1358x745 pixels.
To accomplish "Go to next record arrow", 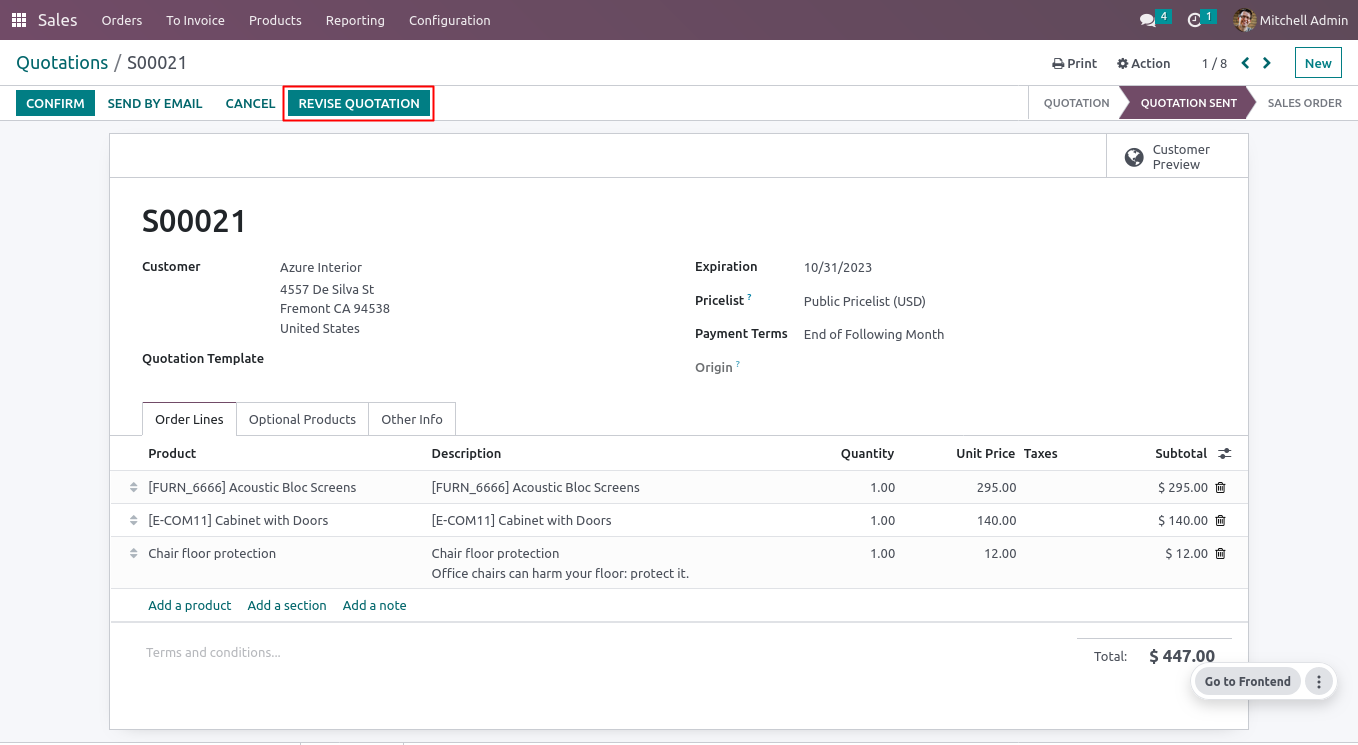I will (1267, 63).
